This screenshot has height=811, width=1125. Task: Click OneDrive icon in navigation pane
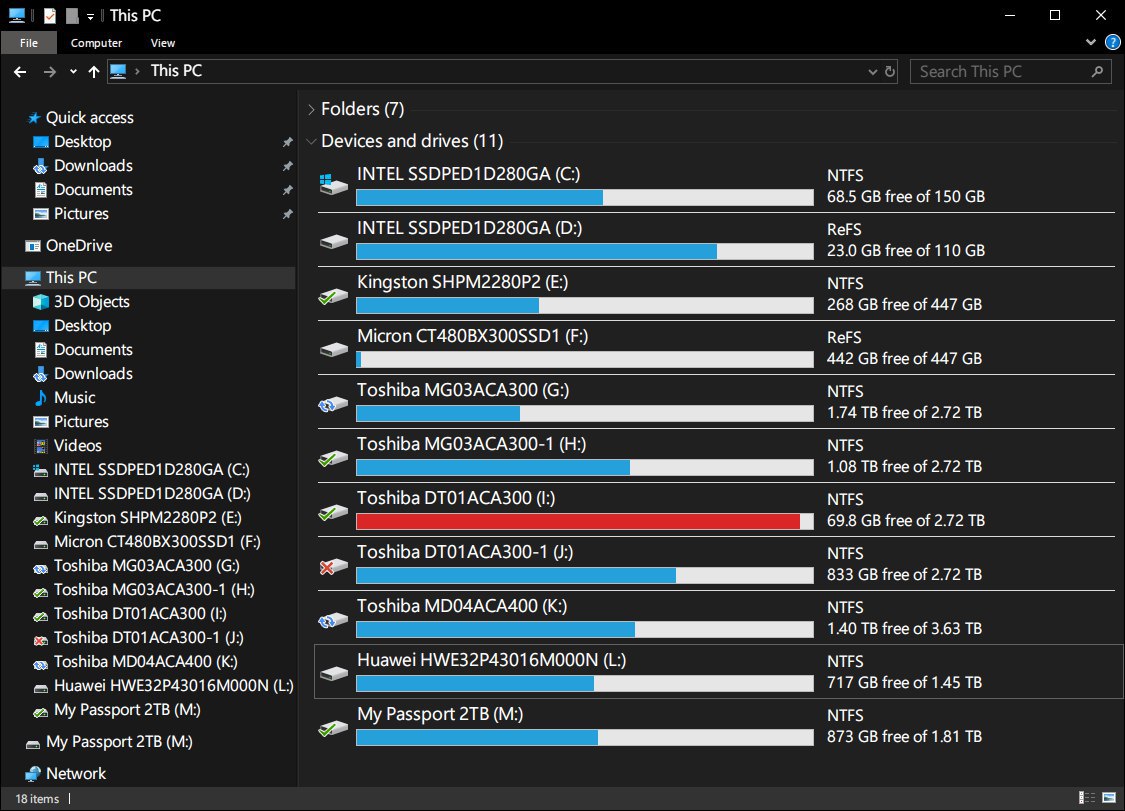[x=32, y=246]
